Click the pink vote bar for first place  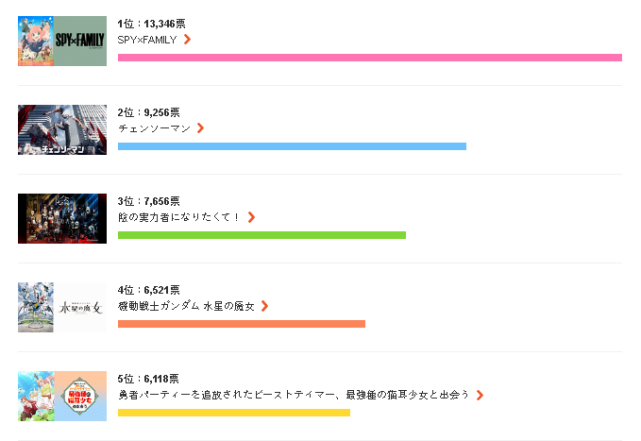coord(369,58)
